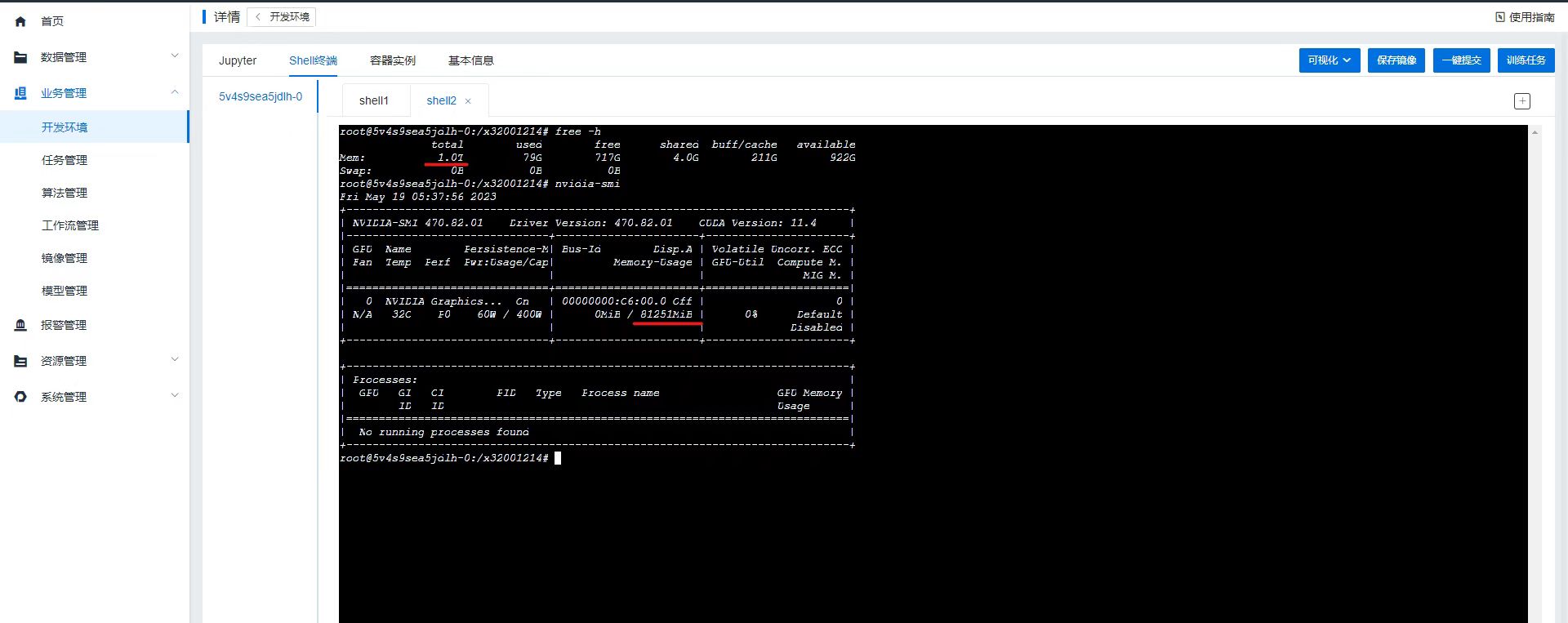
Task: Click the 业务管理 sidebar icon
Action: (20, 93)
